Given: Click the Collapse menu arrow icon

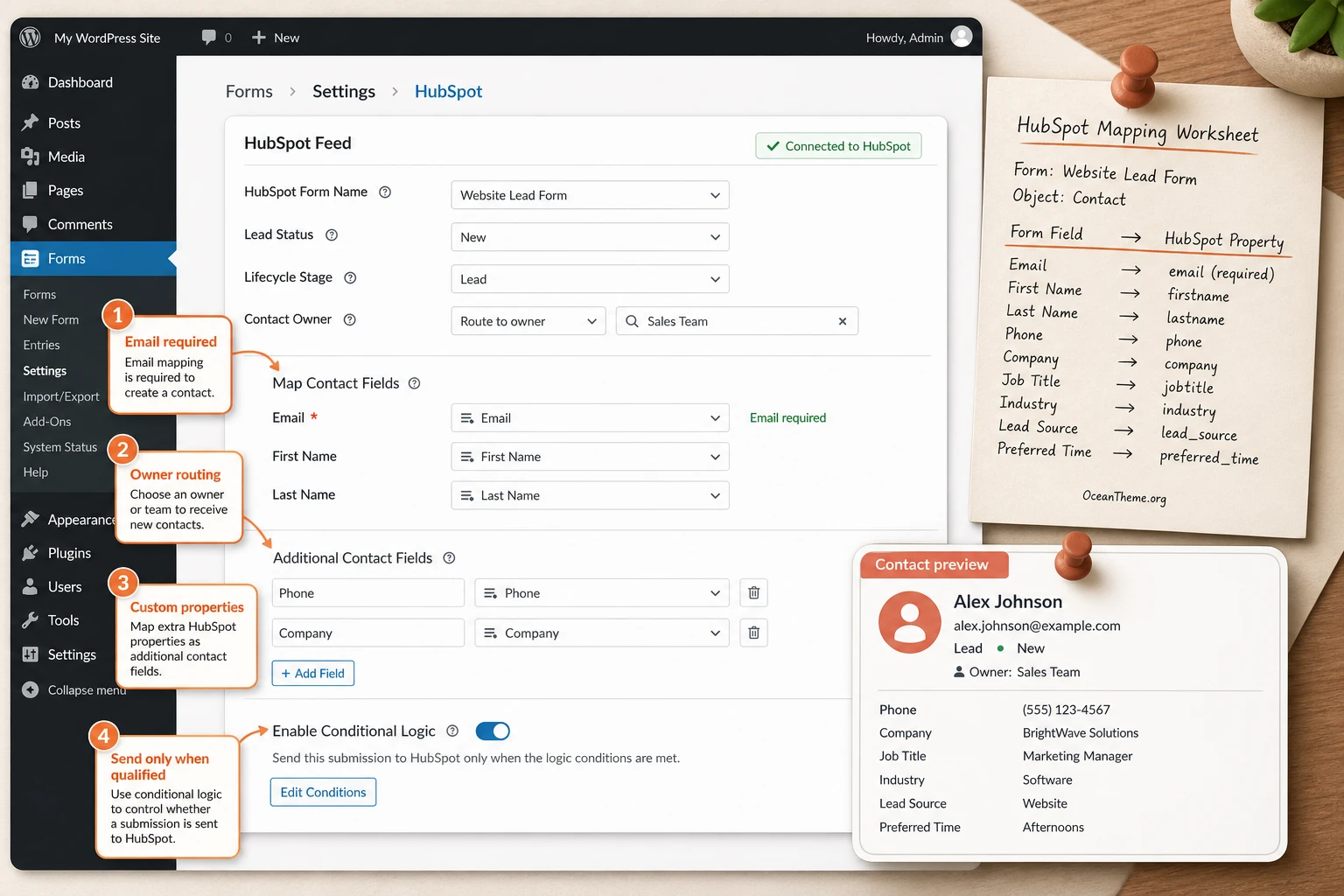Looking at the screenshot, I should tap(31, 689).
